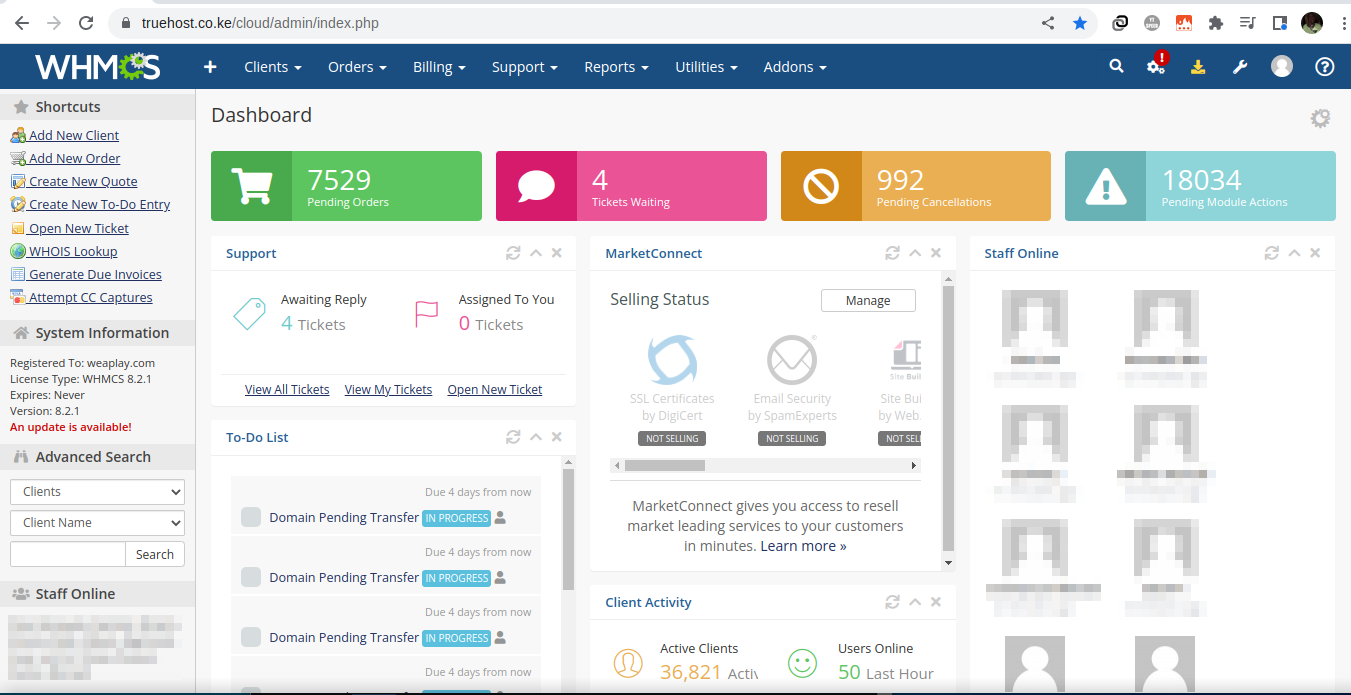The height and width of the screenshot is (695, 1351).
Task: Open the My Account profile icon
Action: pyautogui.click(x=1282, y=66)
